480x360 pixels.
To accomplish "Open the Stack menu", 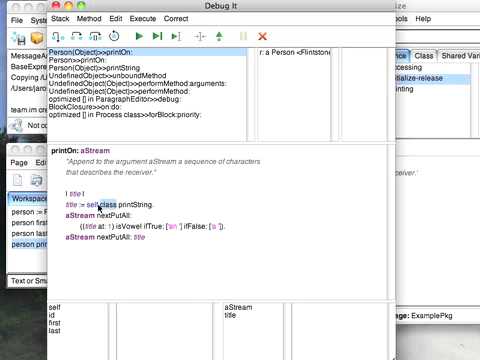I will click(60, 19).
